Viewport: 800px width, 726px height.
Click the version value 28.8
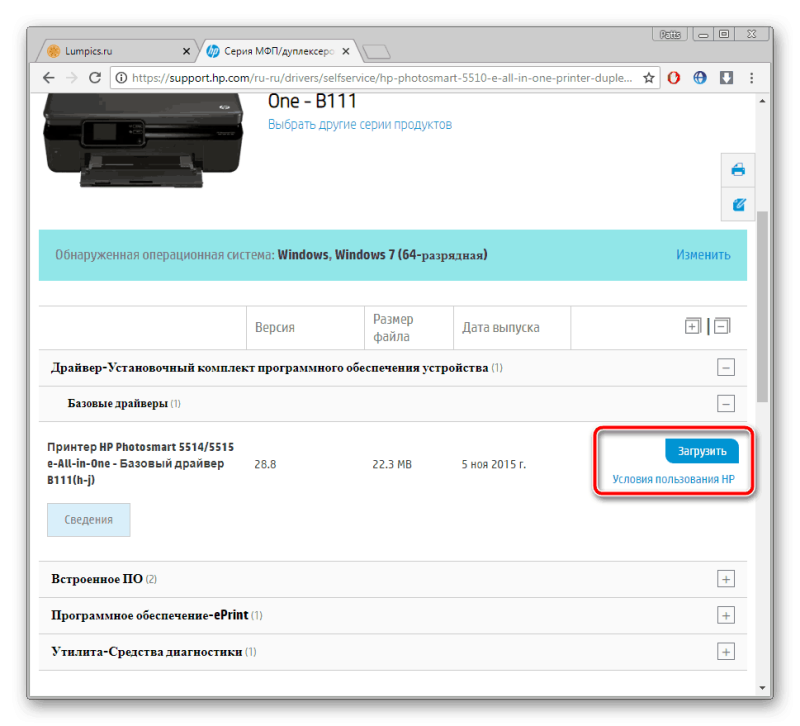(x=265, y=464)
